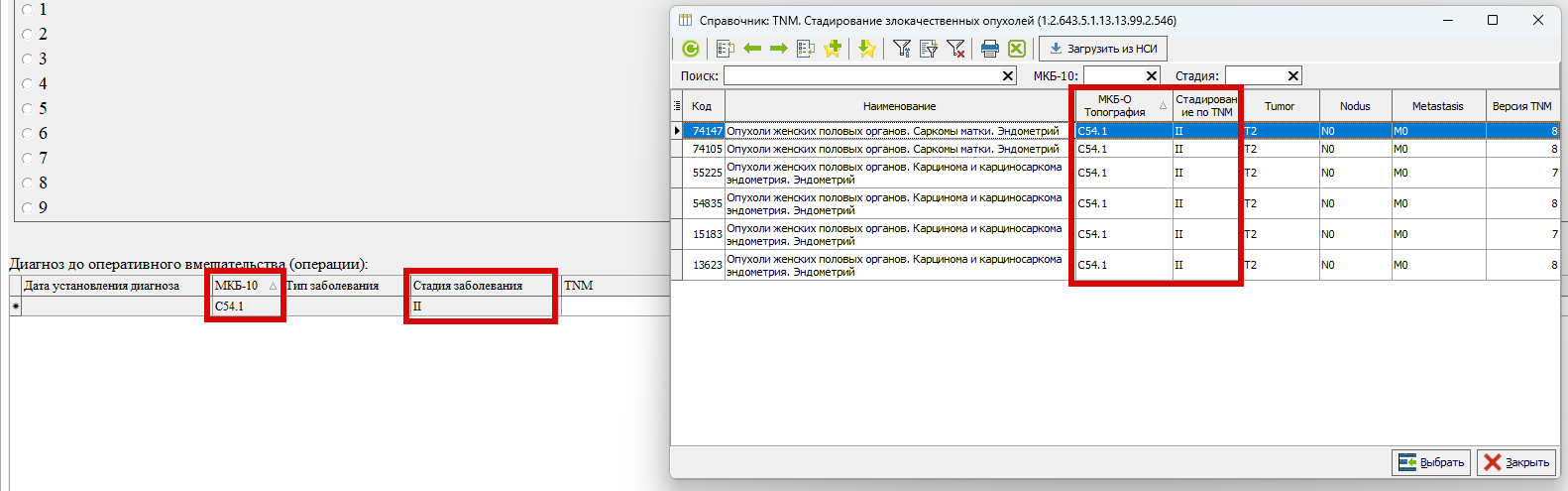The image size is (1568, 491).
Task: Select radio button option 4
Action: point(28,83)
